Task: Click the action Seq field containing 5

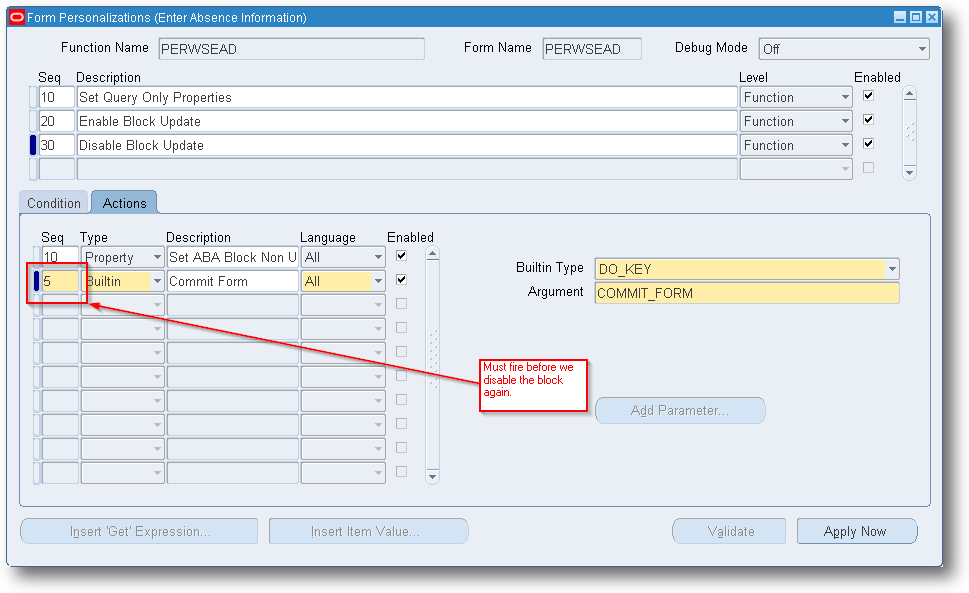Action: 60,281
